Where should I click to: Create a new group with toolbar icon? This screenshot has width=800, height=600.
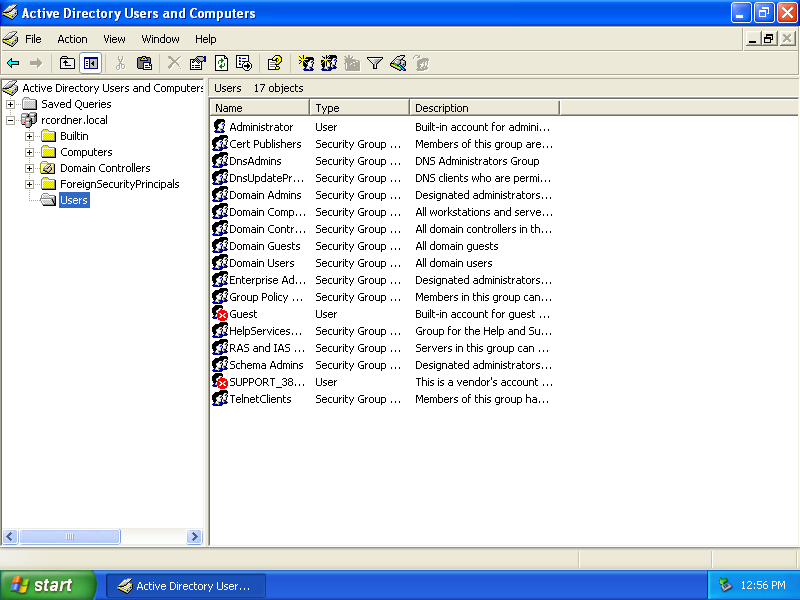point(329,63)
